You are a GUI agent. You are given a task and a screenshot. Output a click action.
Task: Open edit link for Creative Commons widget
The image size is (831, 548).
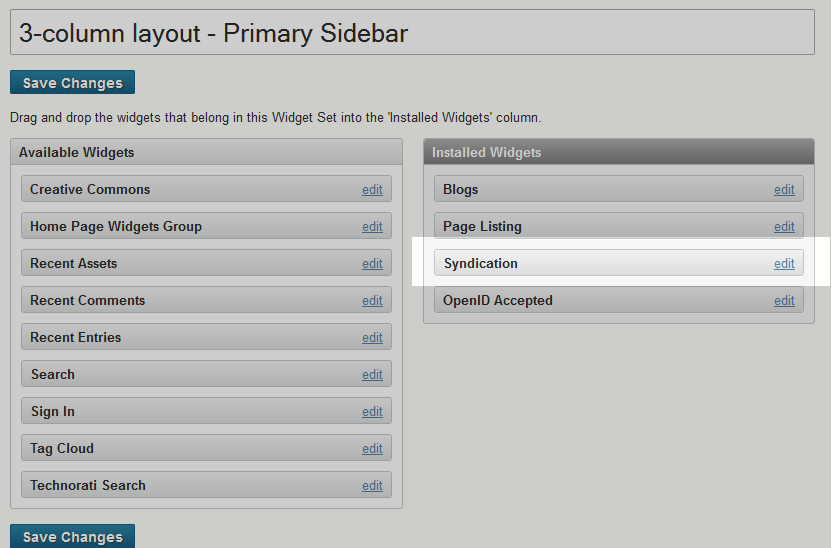click(372, 190)
